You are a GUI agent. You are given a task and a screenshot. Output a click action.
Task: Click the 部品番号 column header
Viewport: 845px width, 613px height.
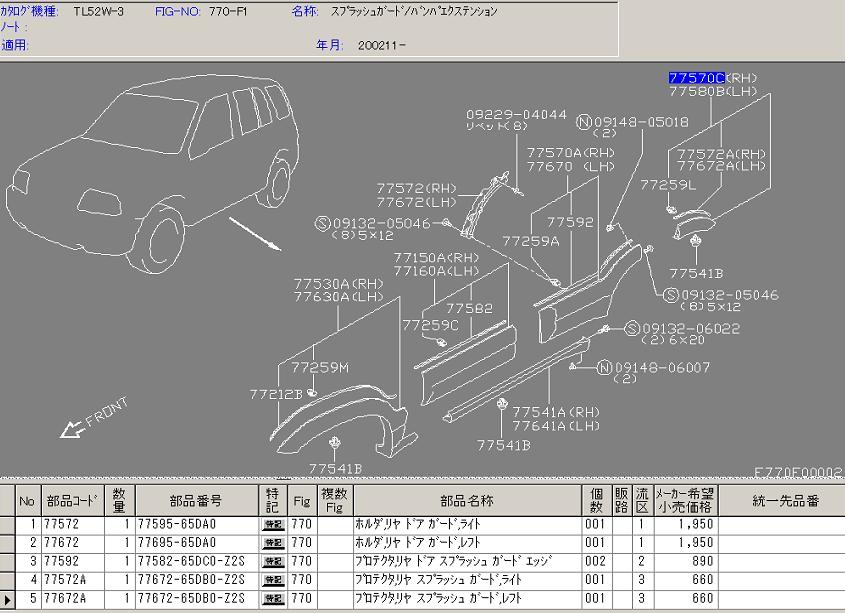[196, 500]
